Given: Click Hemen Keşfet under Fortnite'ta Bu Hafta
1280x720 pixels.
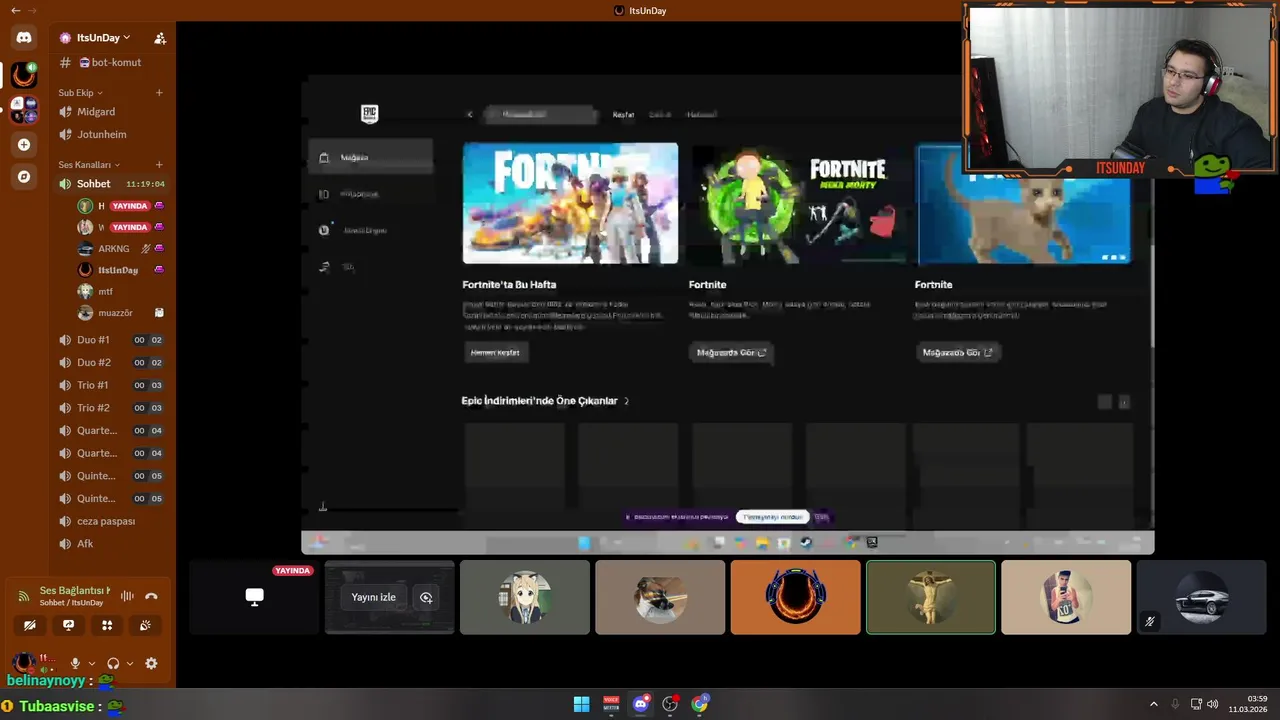Looking at the screenshot, I should click(495, 352).
